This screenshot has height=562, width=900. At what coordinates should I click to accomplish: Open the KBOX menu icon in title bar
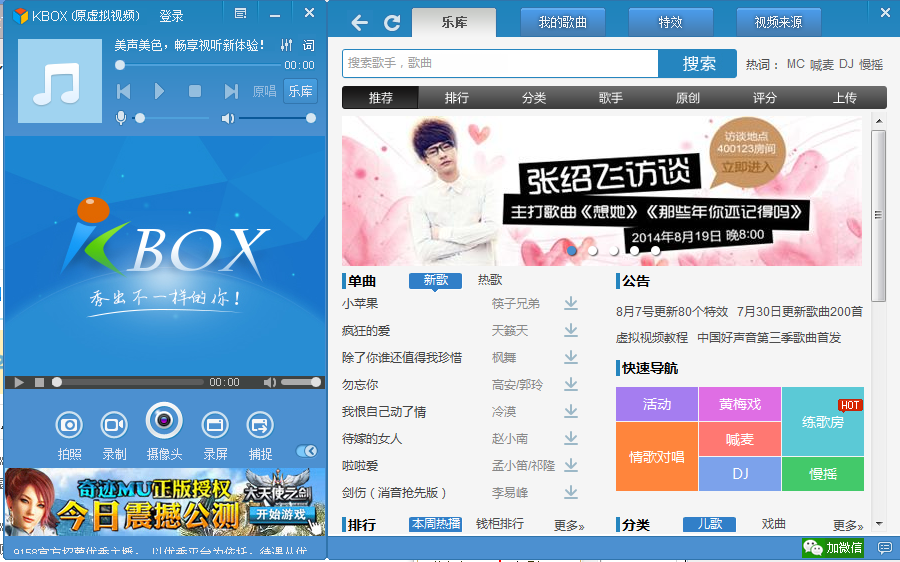[x=240, y=13]
